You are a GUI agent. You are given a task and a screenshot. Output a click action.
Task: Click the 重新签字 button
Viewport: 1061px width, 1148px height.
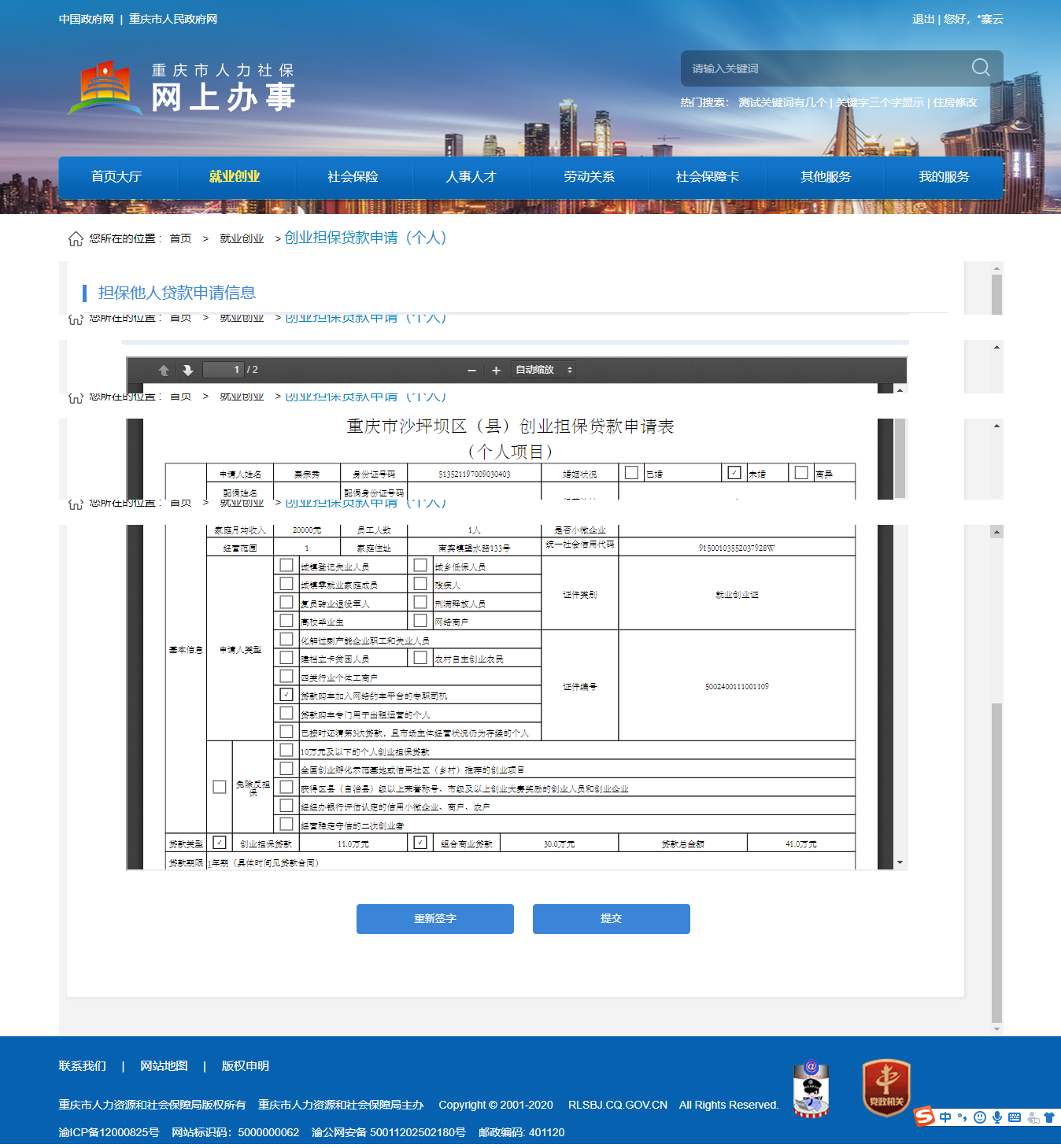click(x=435, y=919)
